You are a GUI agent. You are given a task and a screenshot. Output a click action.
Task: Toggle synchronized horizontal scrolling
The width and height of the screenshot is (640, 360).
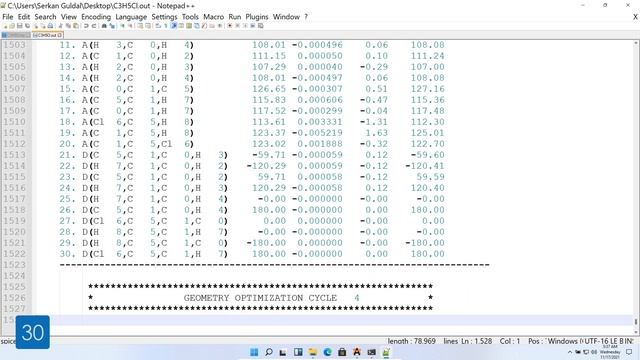[x=148, y=26]
